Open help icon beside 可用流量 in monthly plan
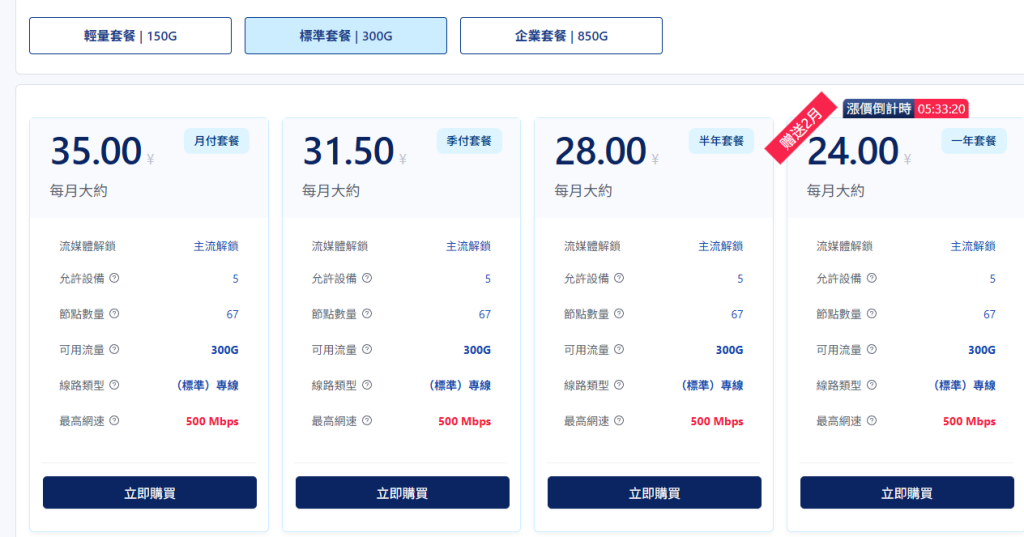 click(114, 350)
